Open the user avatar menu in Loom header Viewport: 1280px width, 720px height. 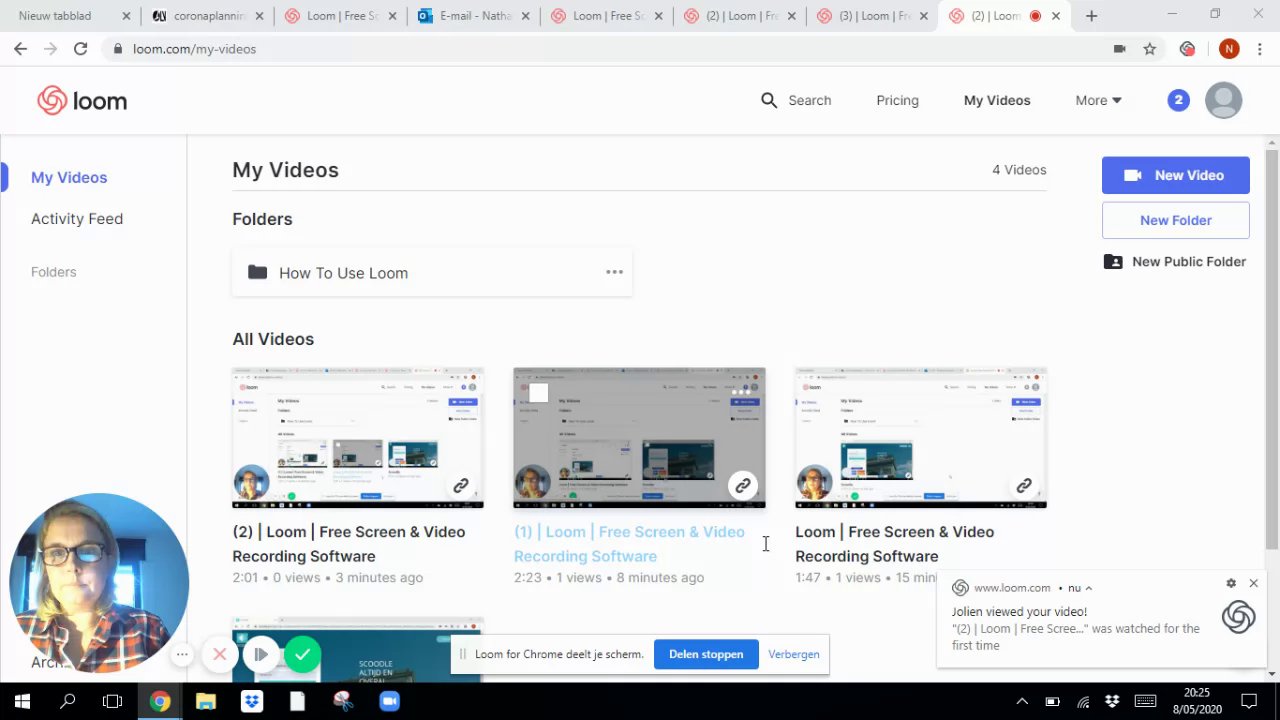(x=1223, y=100)
